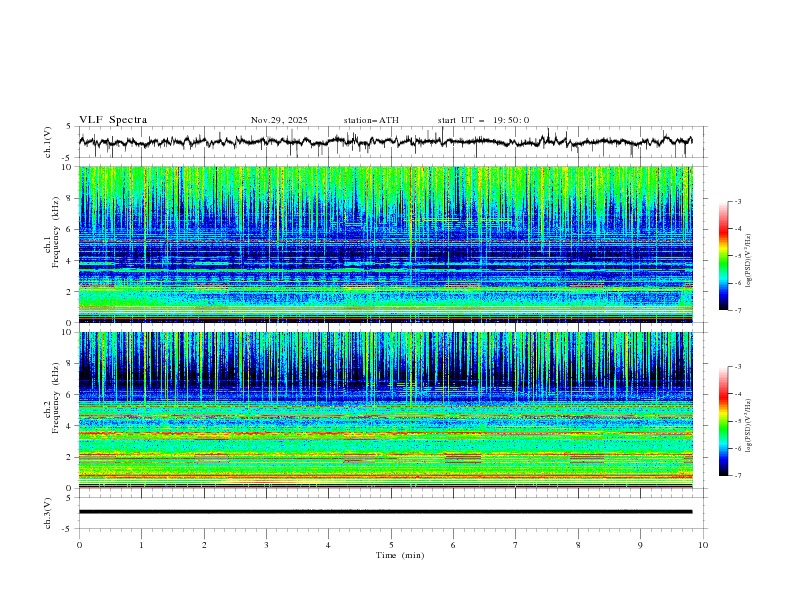Click the "9" tick on time axis

point(640,545)
